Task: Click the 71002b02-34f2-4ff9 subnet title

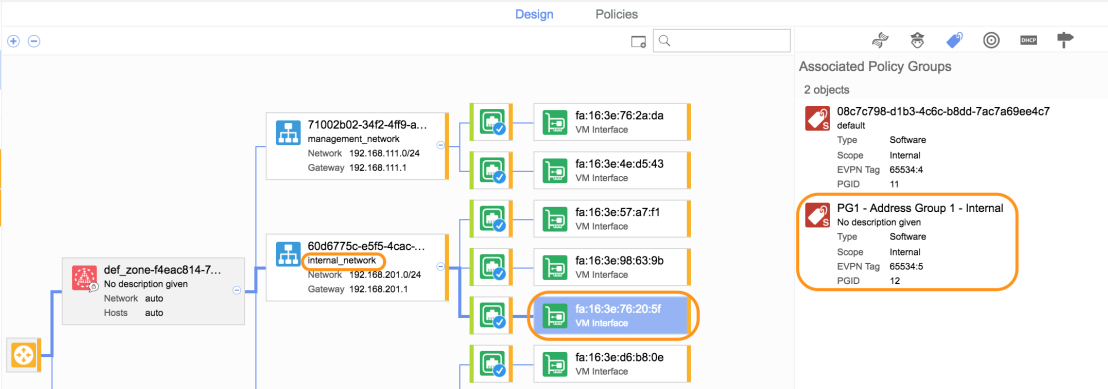Action: pos(367,125)
